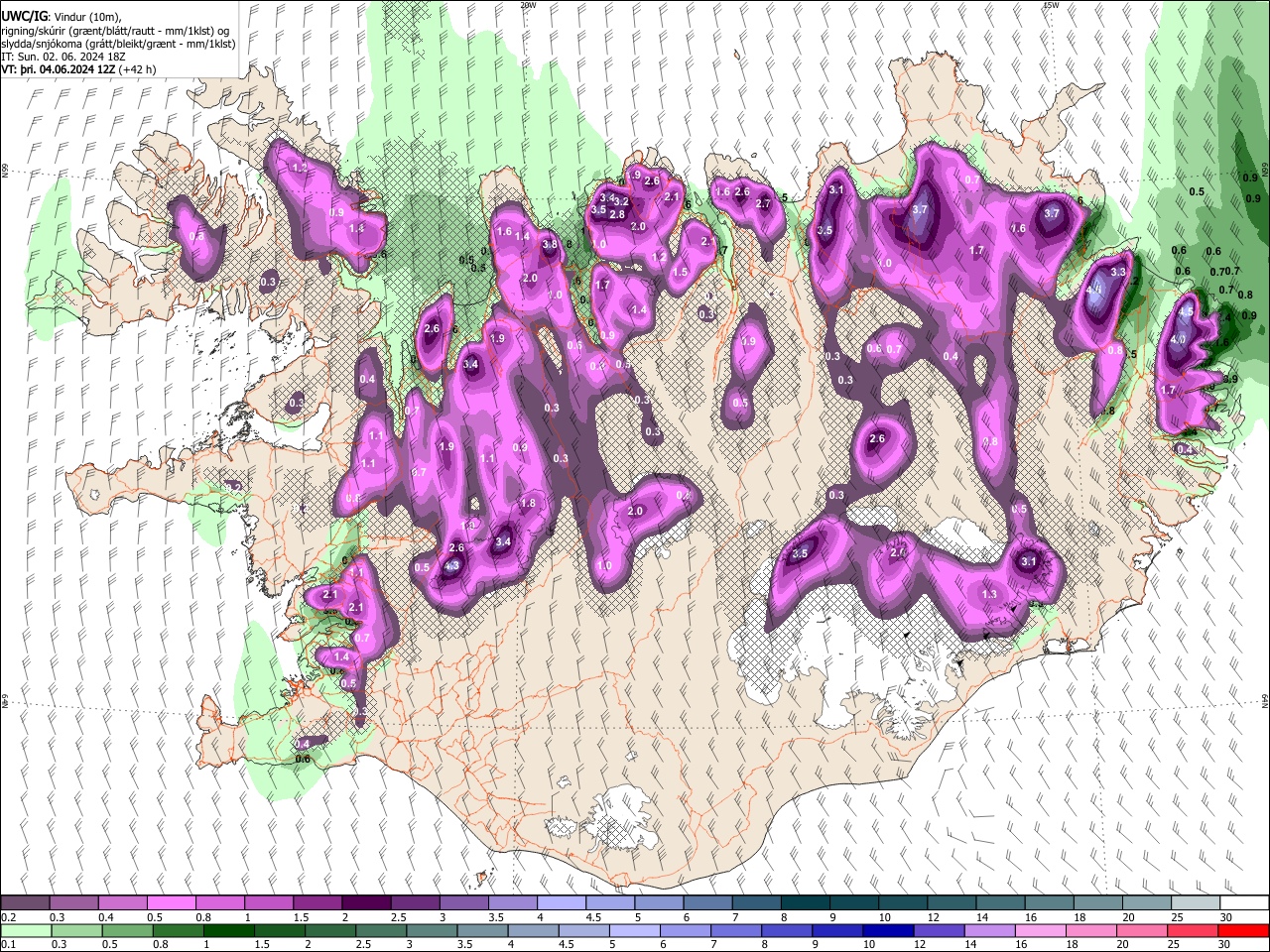1270x952 pixels.
Task: Click the 30 label on the upper colour scale
Action: coord(1225,917)
